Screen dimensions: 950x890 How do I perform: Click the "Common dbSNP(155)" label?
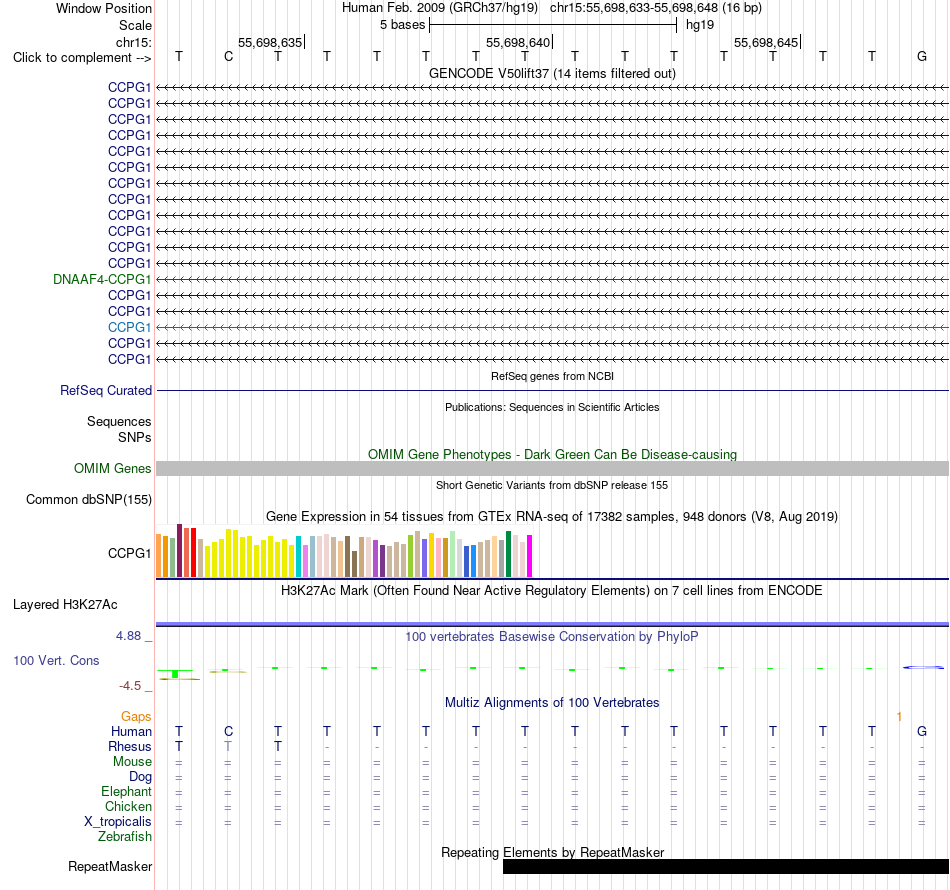88,500
